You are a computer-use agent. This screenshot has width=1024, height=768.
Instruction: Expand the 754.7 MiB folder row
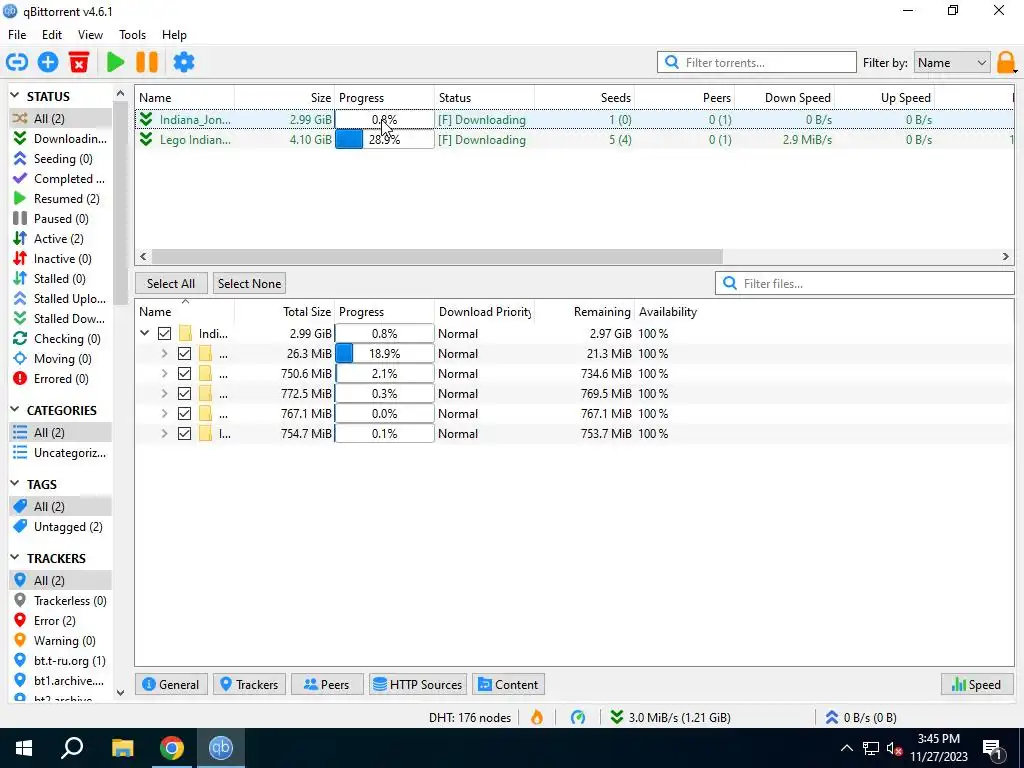pyautogui.click(x=165, y=434)
